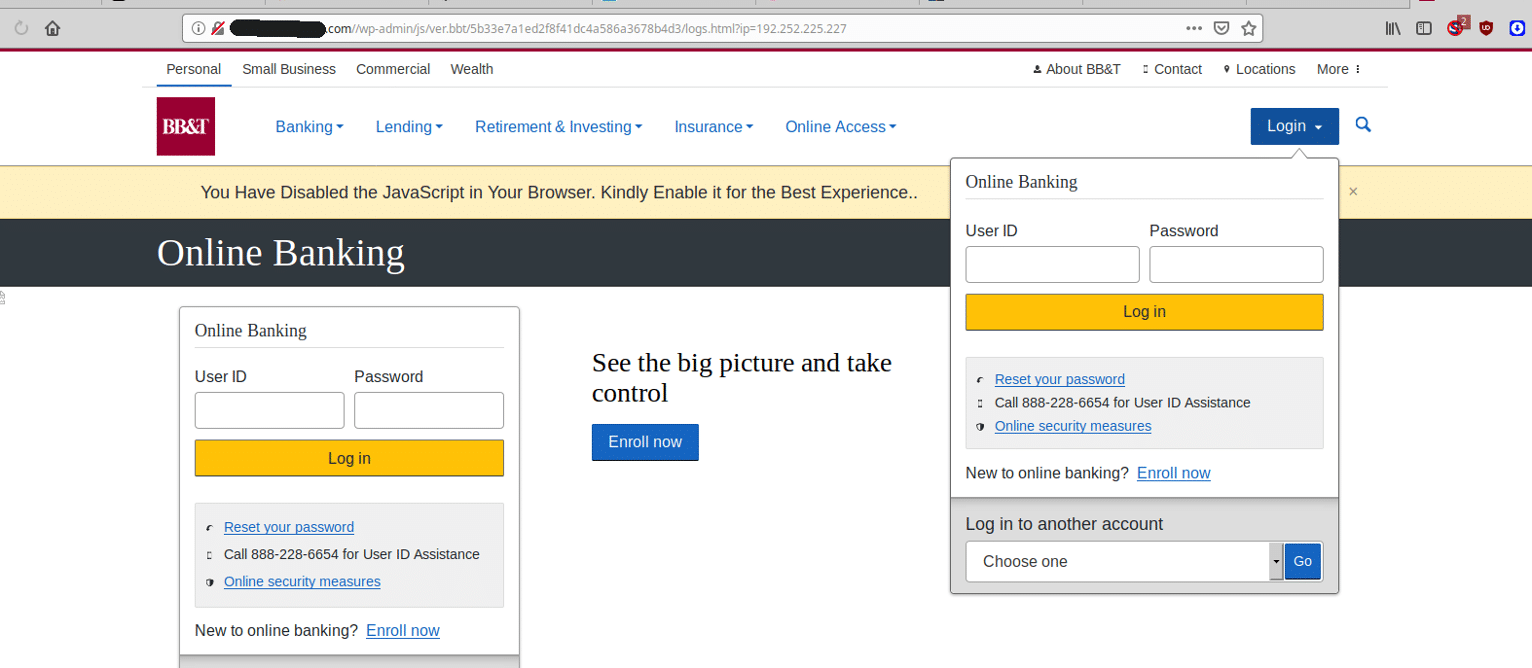Viewport: 1532px width, 668px height.
Task: Open the Locations link
Action: coord(1259,69)
